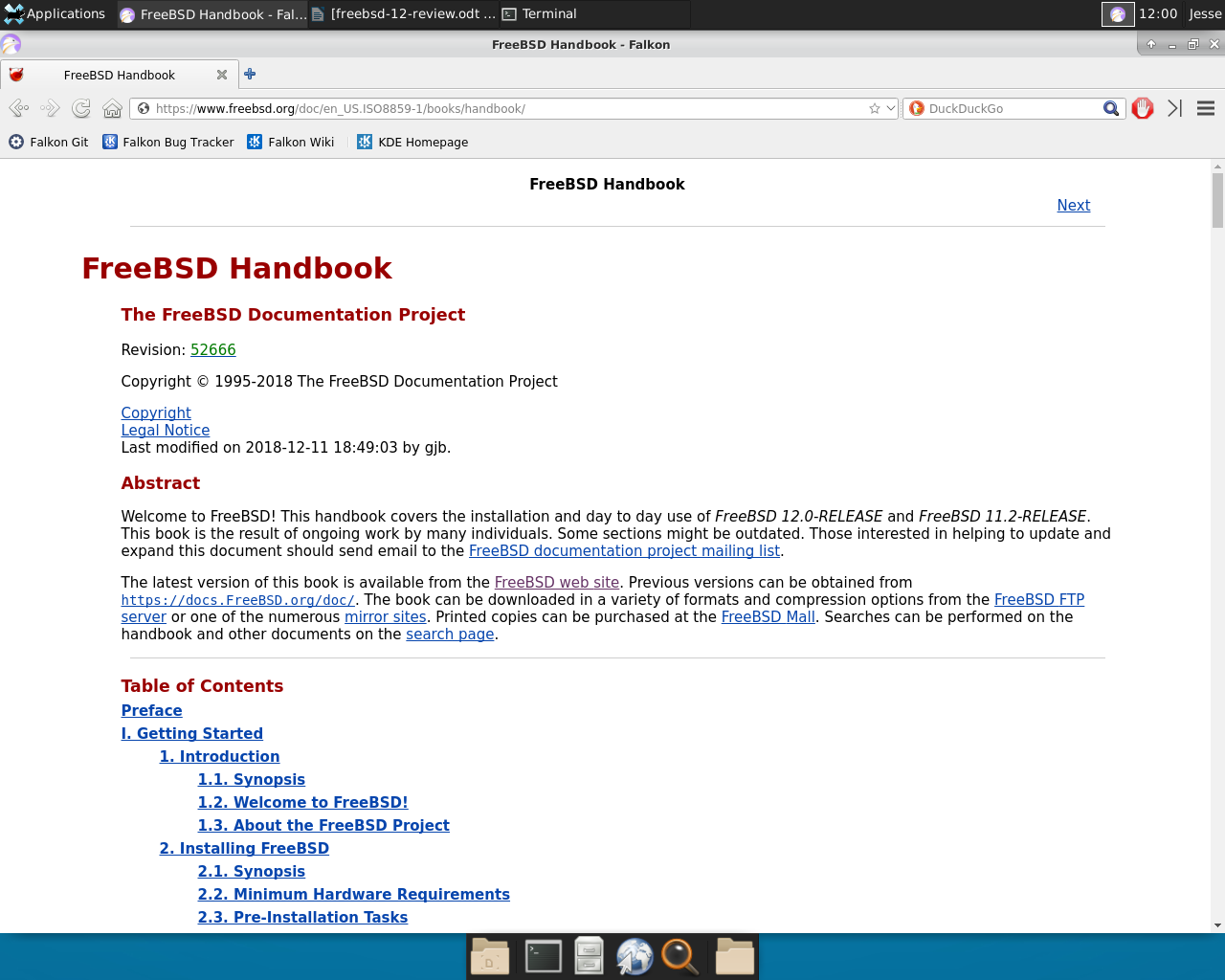Image resolution: width=1225 pixels, height=980 pixels.
Task: Go to the home page icon
Action: coord(112,108)
